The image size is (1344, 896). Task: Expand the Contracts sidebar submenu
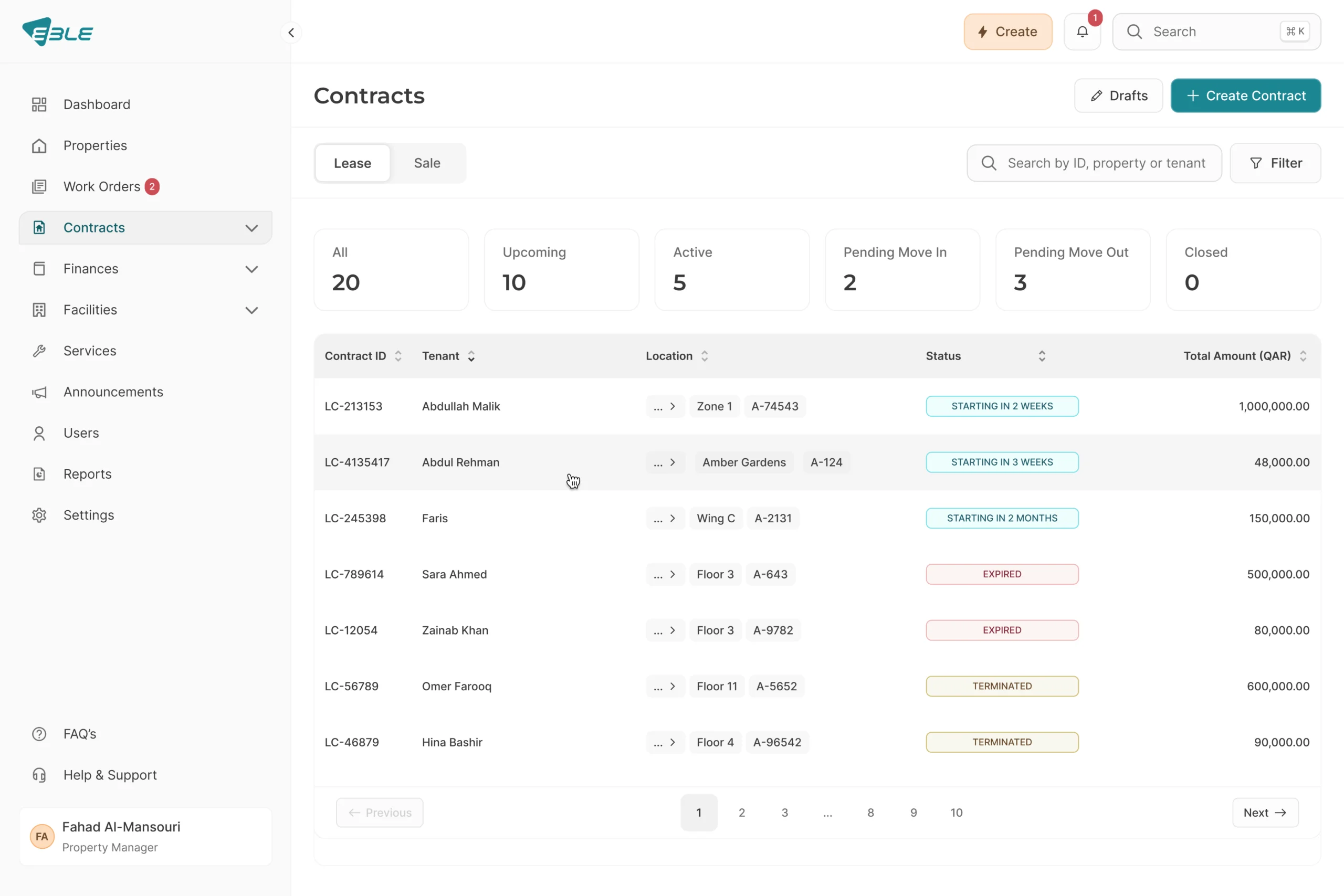click(x=251, y=228)
